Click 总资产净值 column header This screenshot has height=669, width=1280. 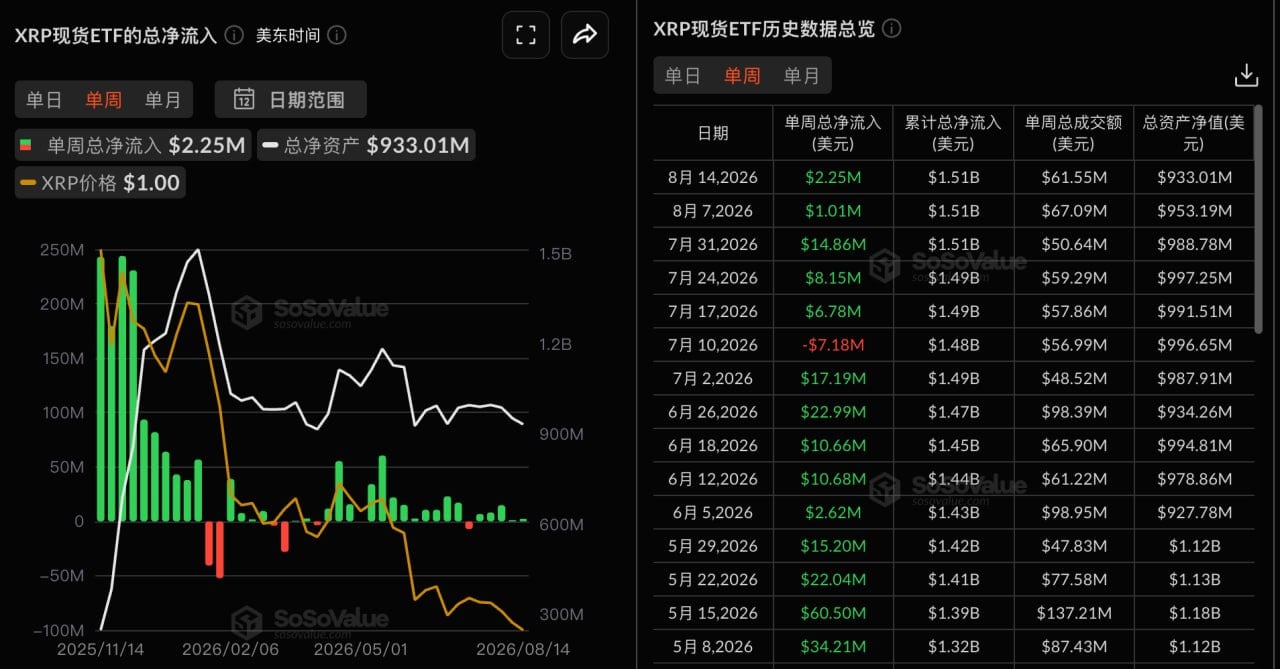click(x=1193, y=133)
